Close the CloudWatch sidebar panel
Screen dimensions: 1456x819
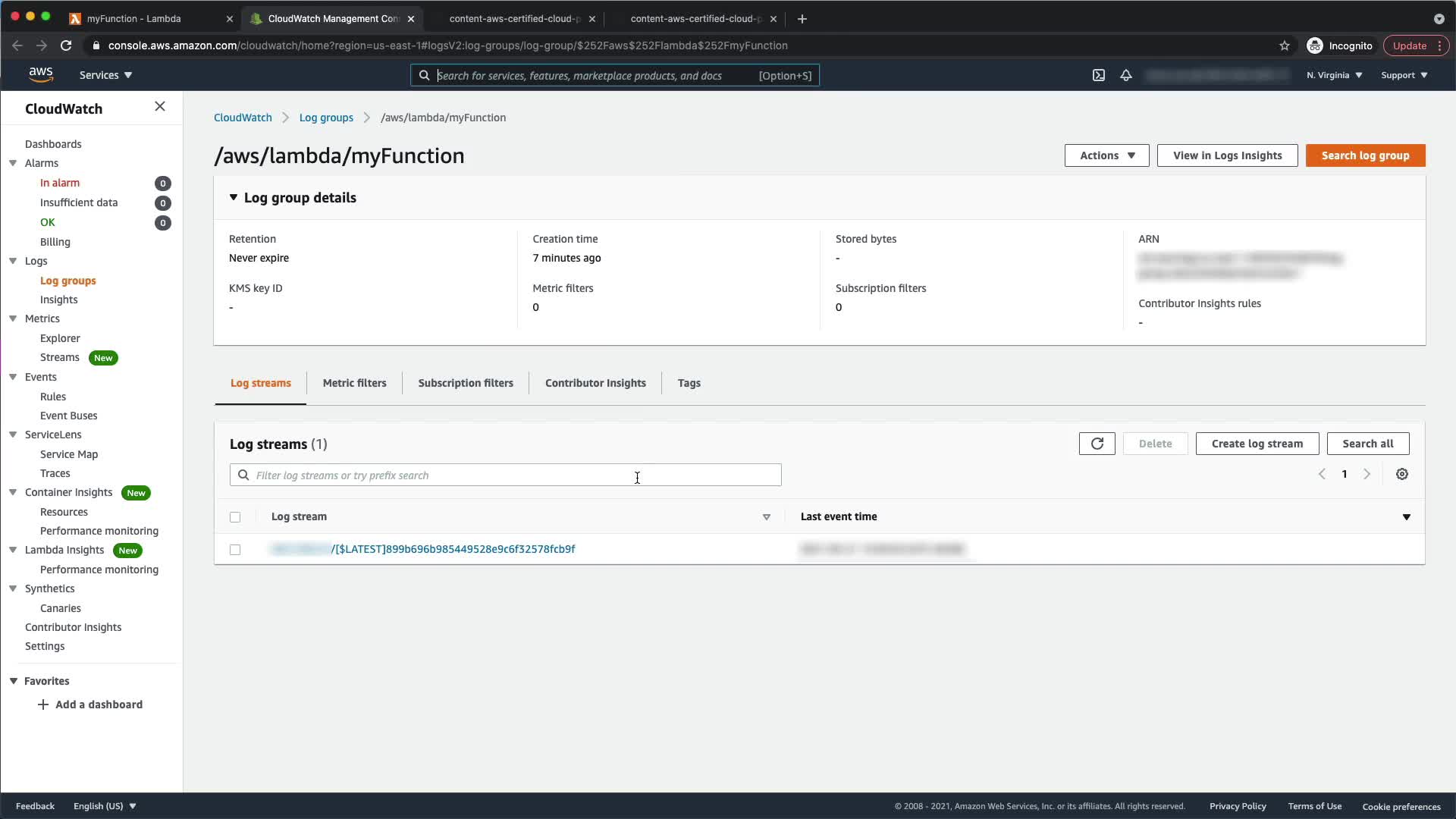click(159, 107)
